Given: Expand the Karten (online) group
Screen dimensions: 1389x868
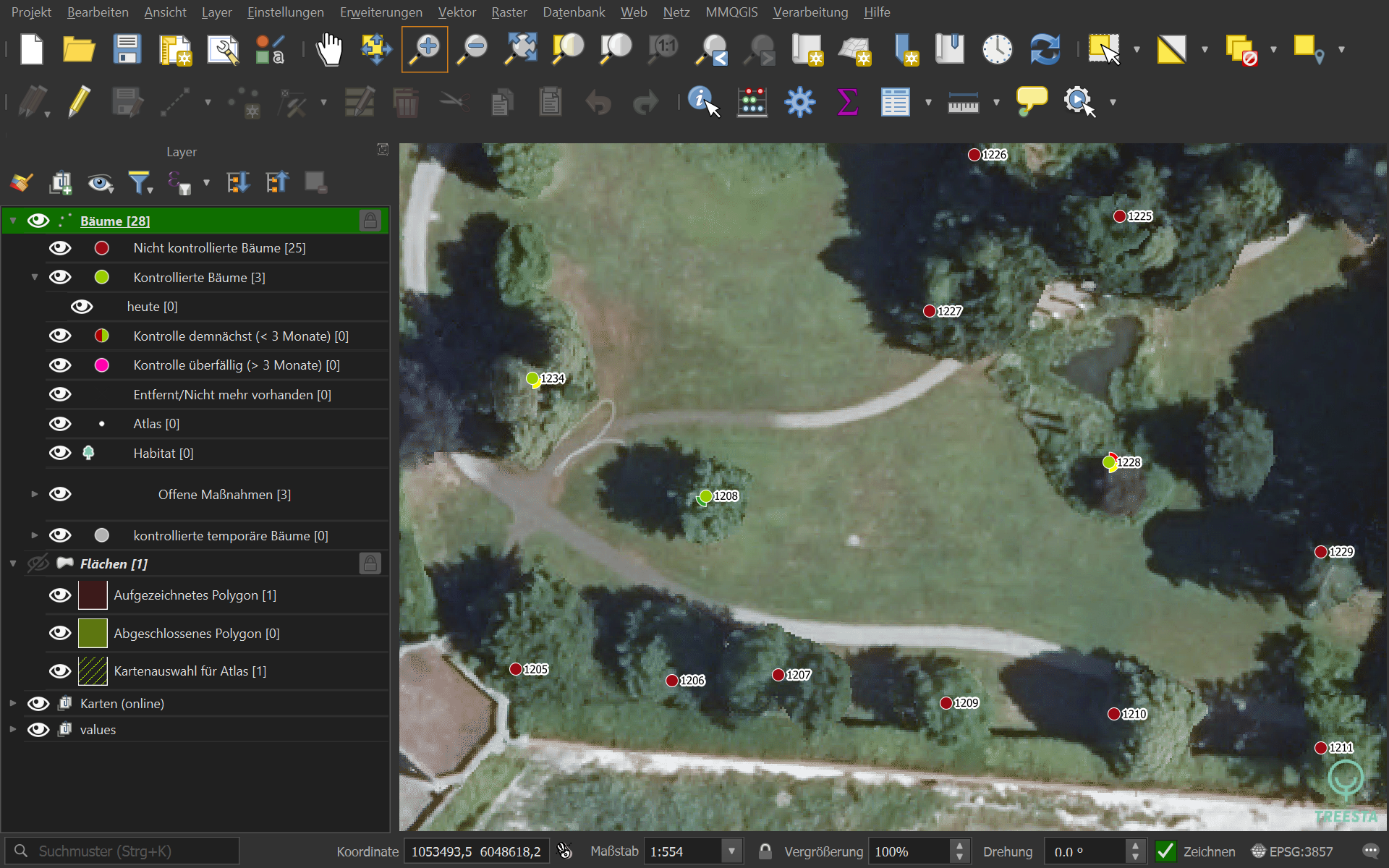Looking at the screenshot, I should 12,702.
